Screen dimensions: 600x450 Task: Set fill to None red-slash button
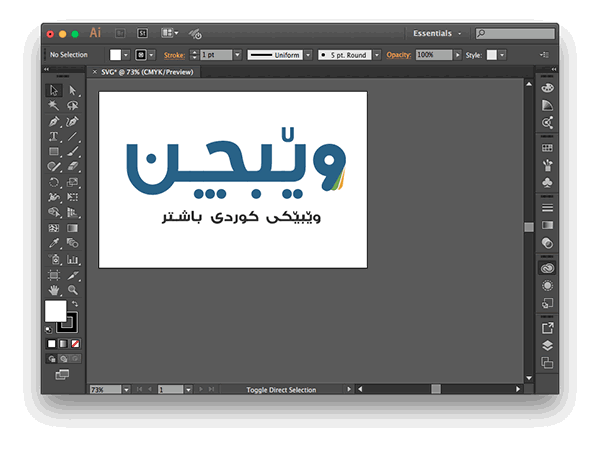click(75, 344)
